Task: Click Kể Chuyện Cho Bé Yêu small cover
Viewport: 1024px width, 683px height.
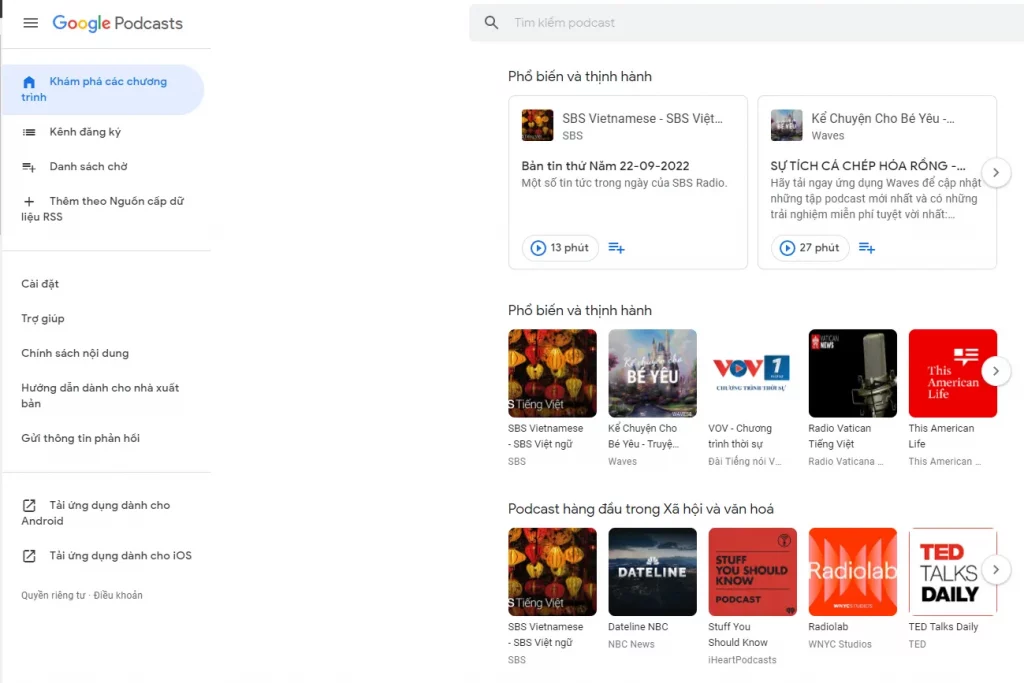Action: (786, 125)
